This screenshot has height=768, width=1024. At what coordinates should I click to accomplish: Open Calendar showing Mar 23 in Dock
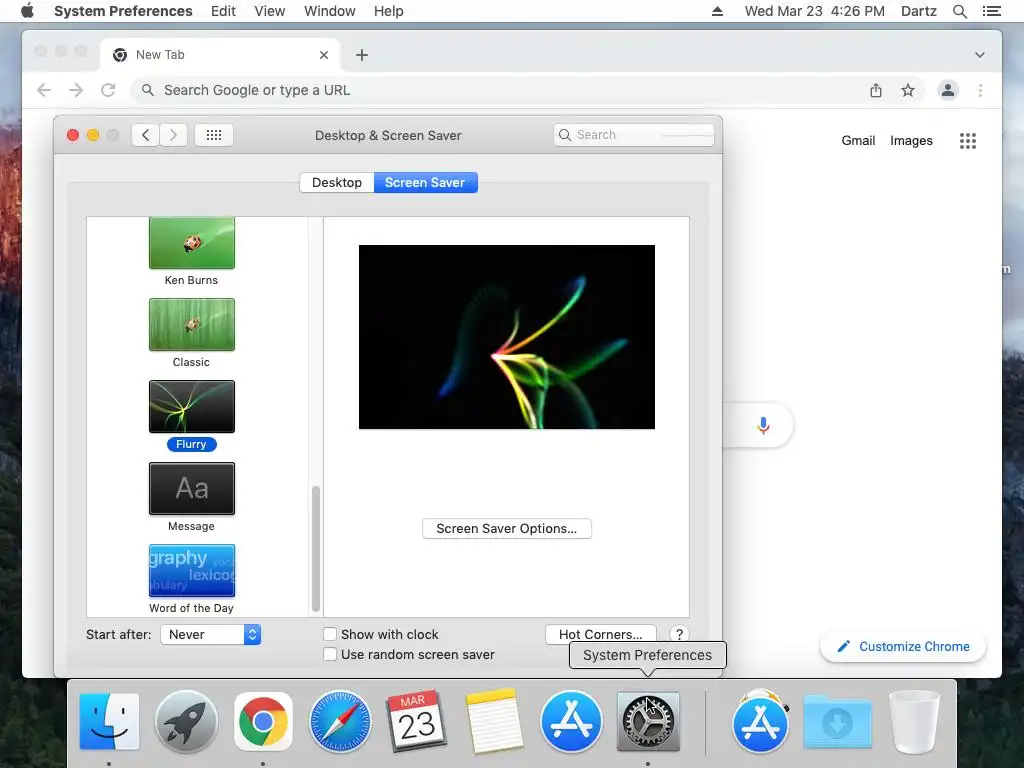coord(417,722)
